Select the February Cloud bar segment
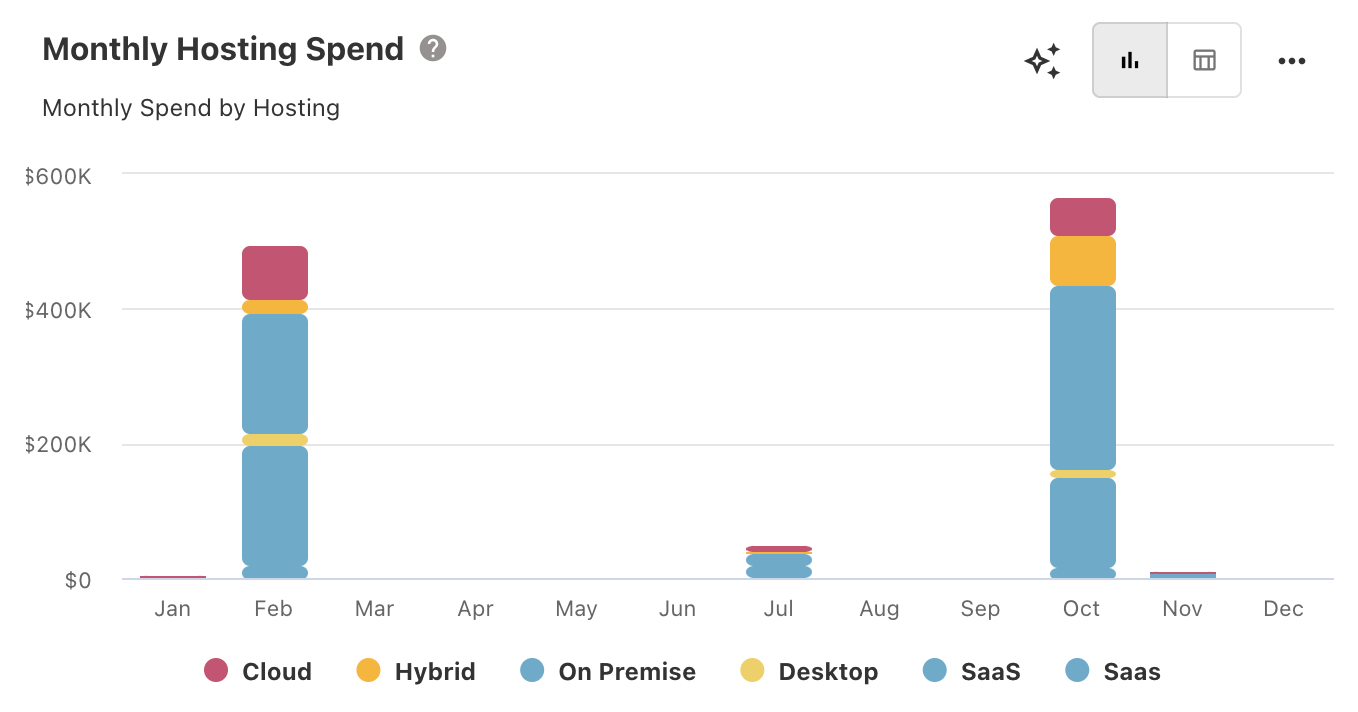The image size is (1358, 712). [x=275, y=272]
